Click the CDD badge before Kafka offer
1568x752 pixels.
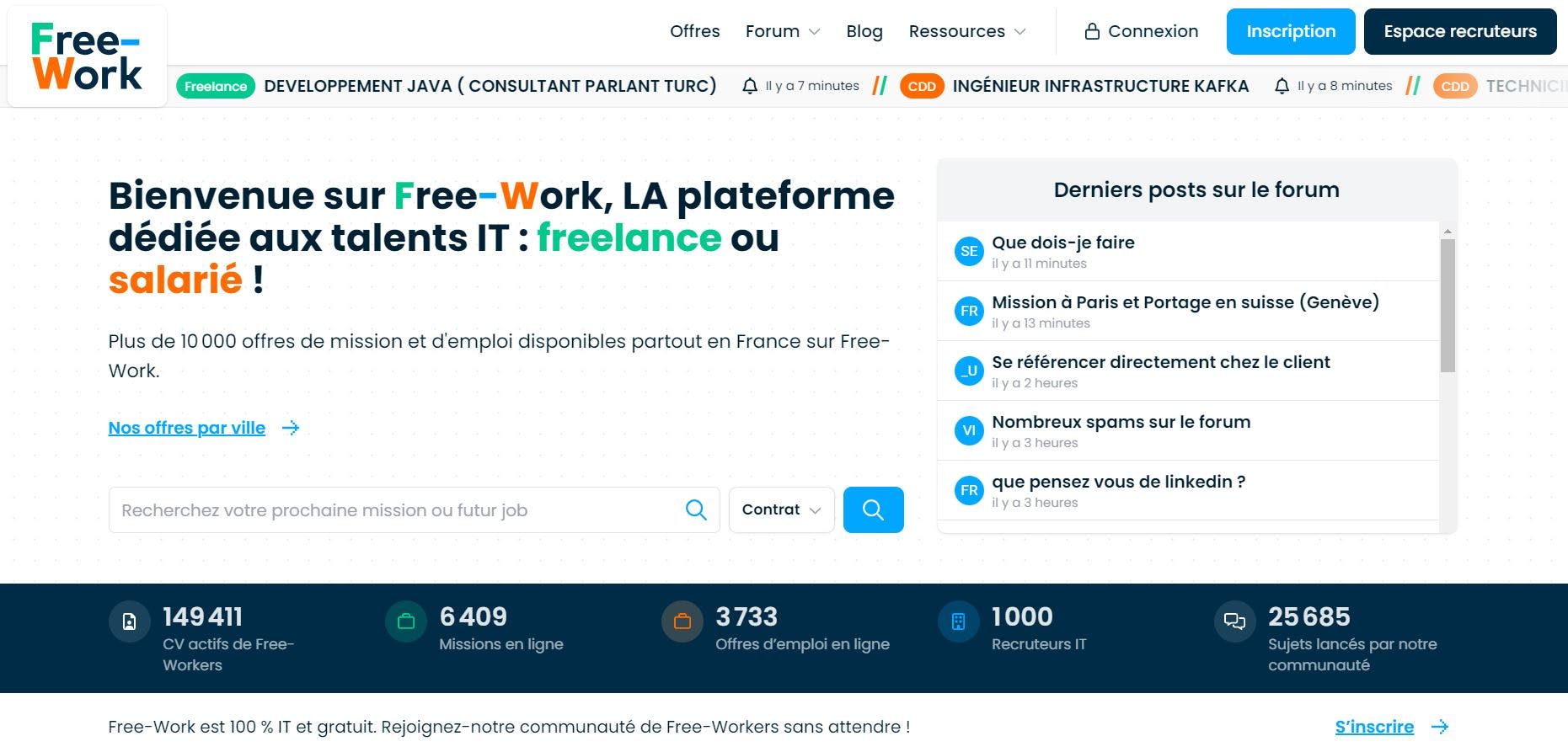[922, 86]
